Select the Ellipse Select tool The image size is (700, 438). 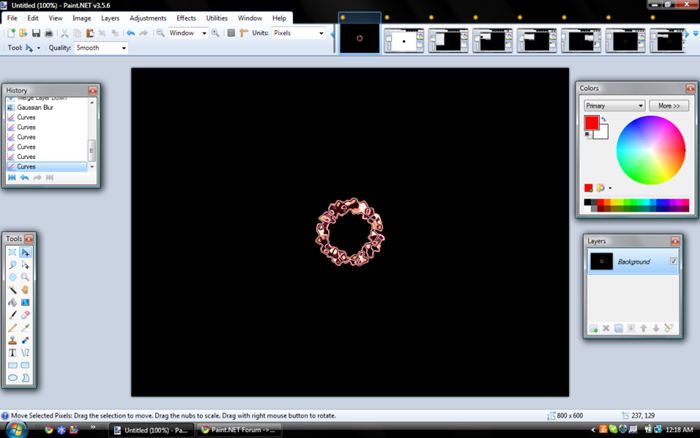[12, 277]
